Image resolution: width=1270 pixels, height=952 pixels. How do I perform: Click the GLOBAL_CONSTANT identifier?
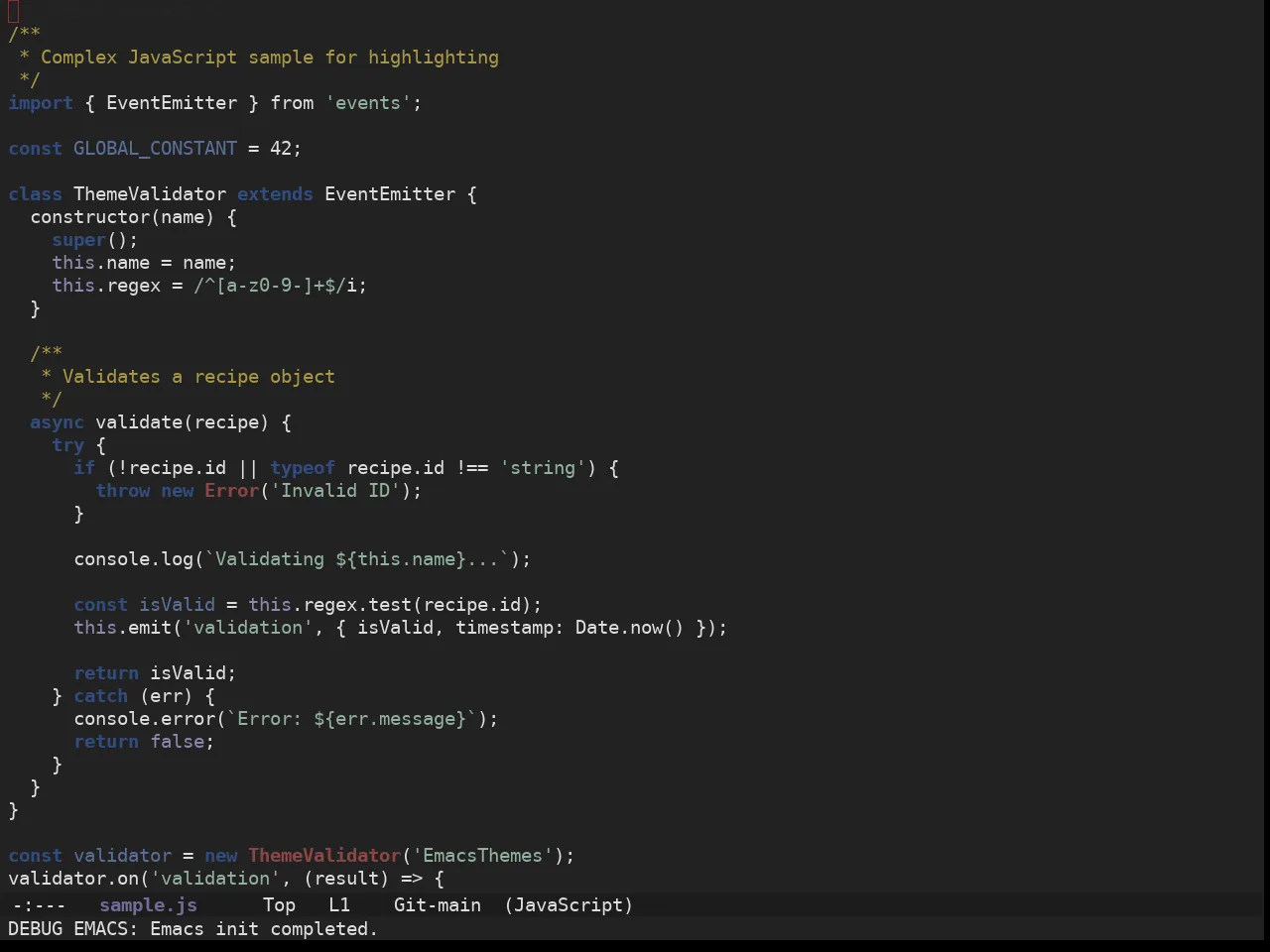pyautogui.click(x=156, y=148)
